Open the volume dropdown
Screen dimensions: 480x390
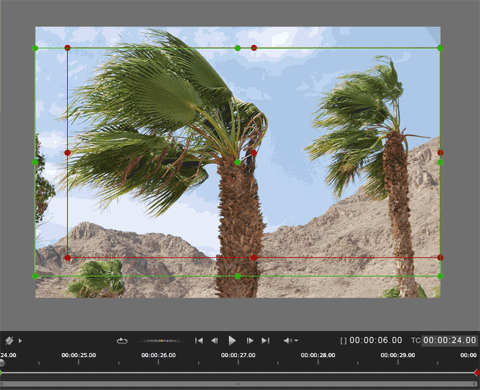(291, 340)
